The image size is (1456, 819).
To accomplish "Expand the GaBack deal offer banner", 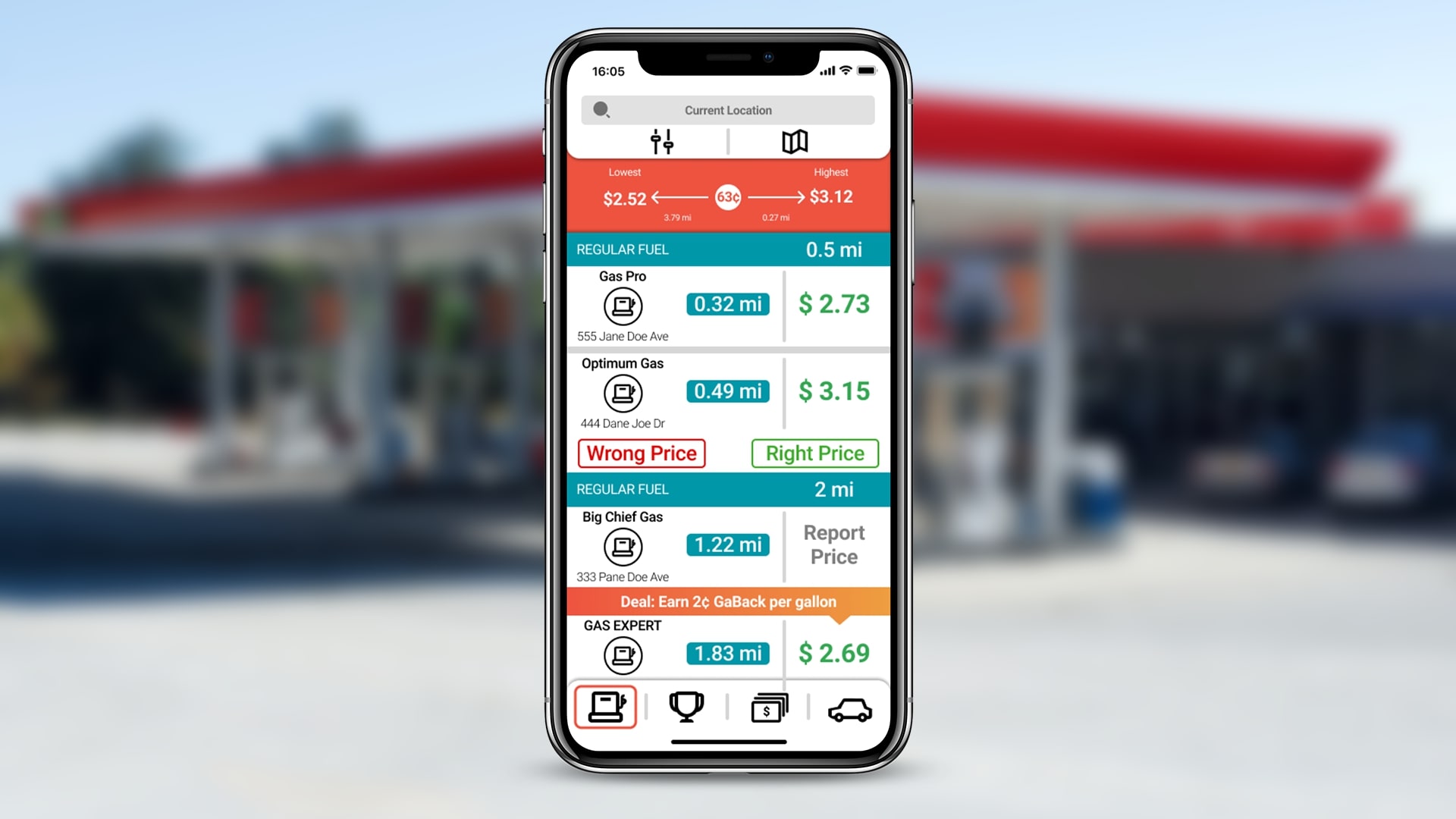I will point(727,601).
